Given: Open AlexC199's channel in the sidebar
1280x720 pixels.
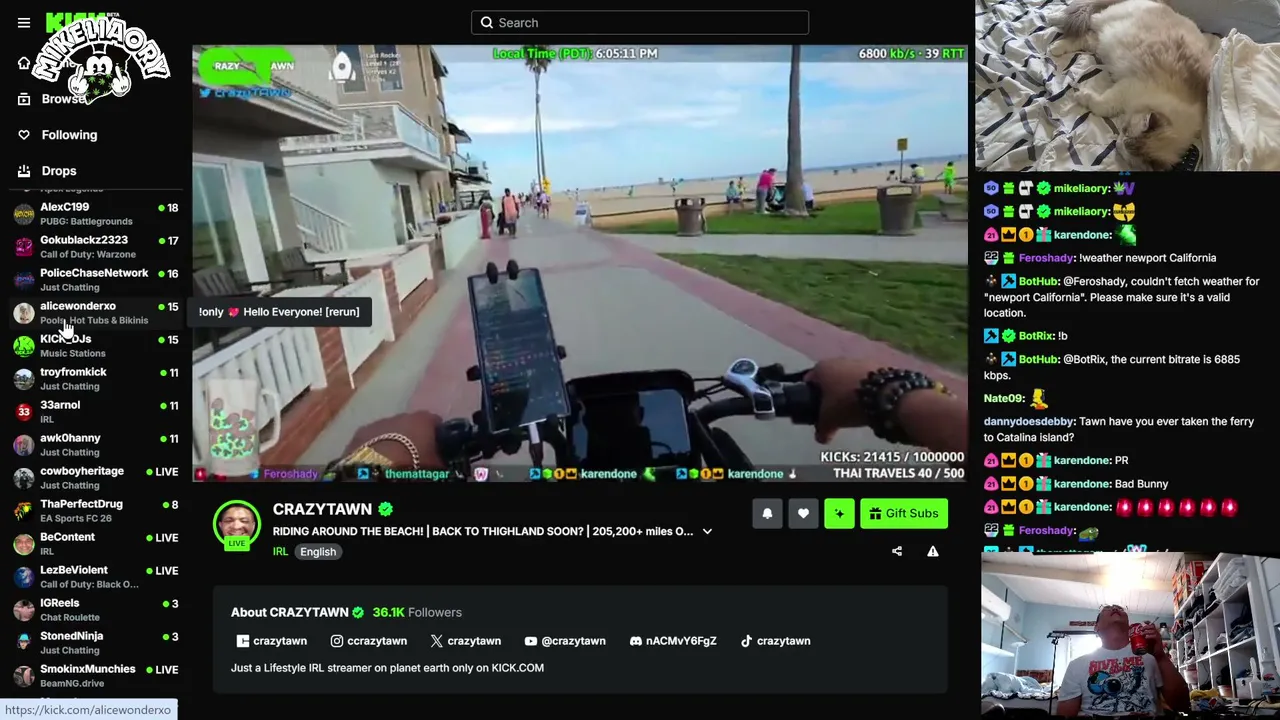Looking at the screenshot, I should [x=96, y=214].
